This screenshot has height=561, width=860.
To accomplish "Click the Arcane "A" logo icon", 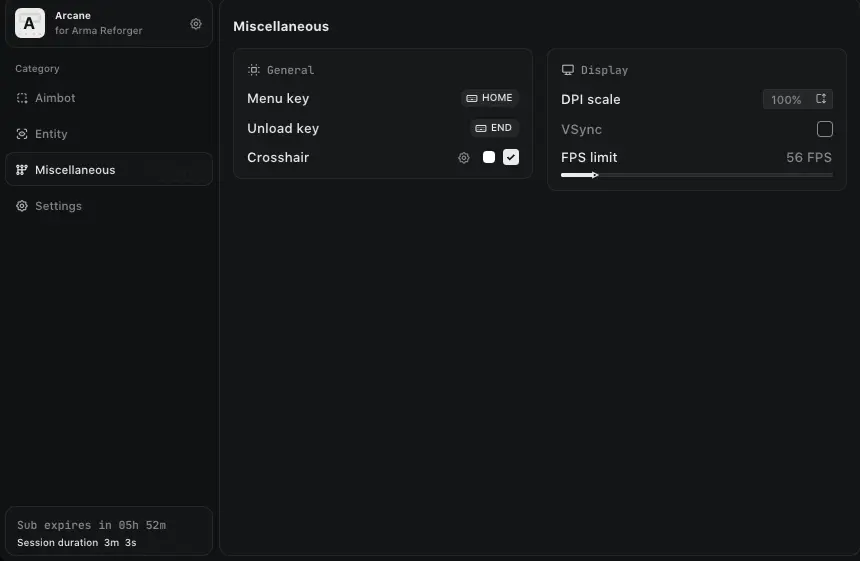I will (x=30, y=23).
